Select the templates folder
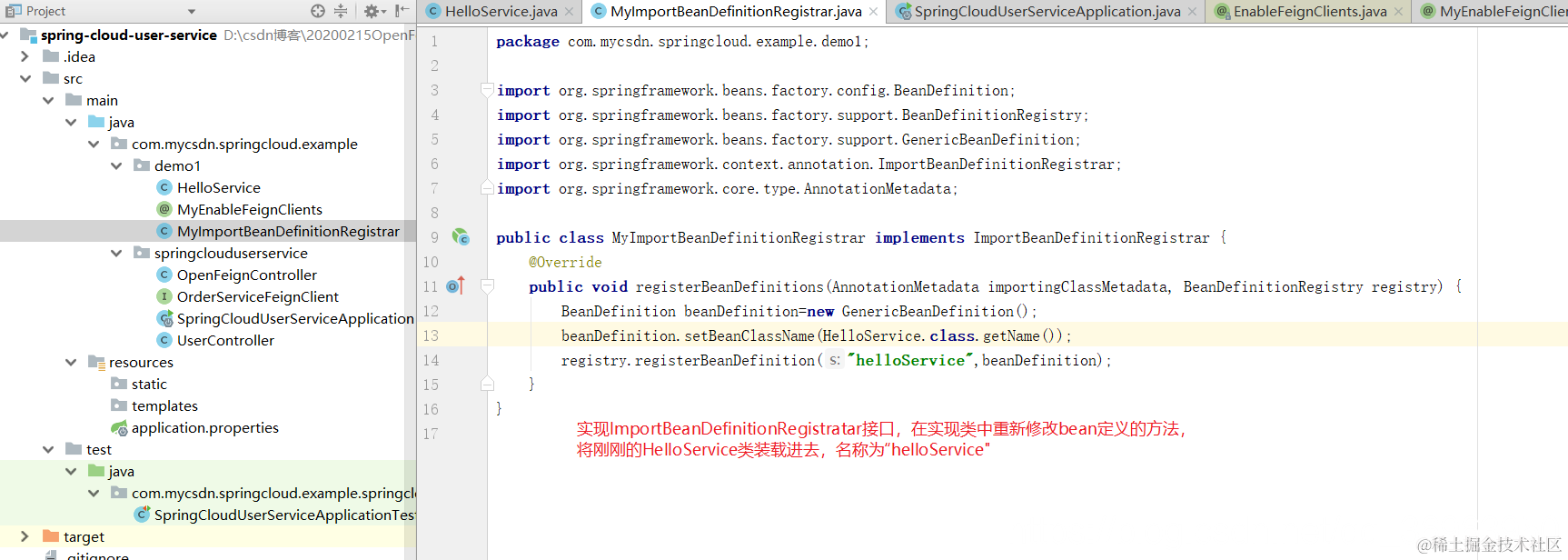Viewport: 1568px width, 560px height. pos(164,405)
